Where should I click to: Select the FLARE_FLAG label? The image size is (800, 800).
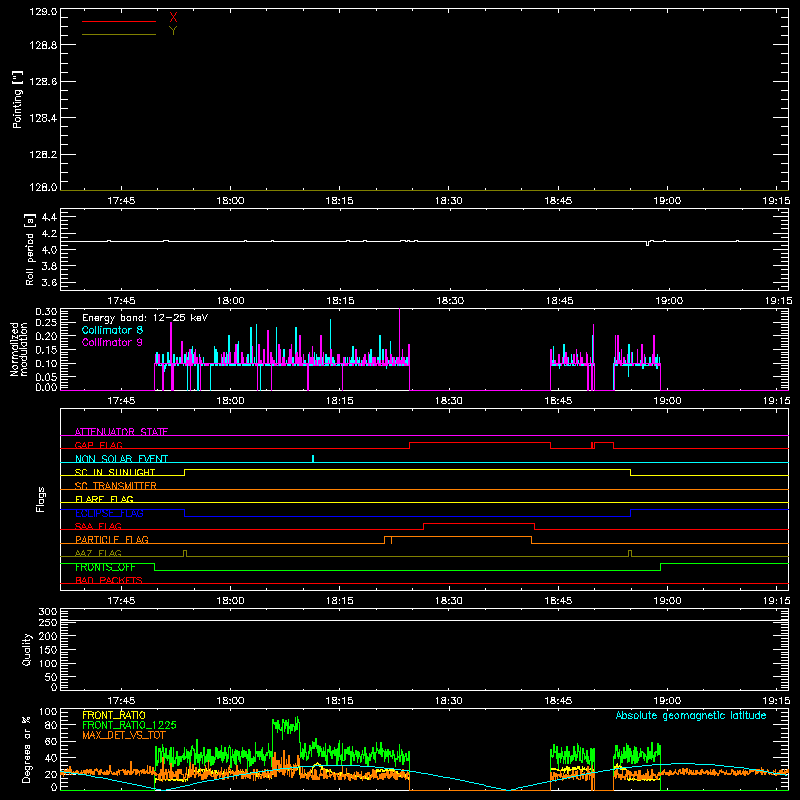point(104,499)
